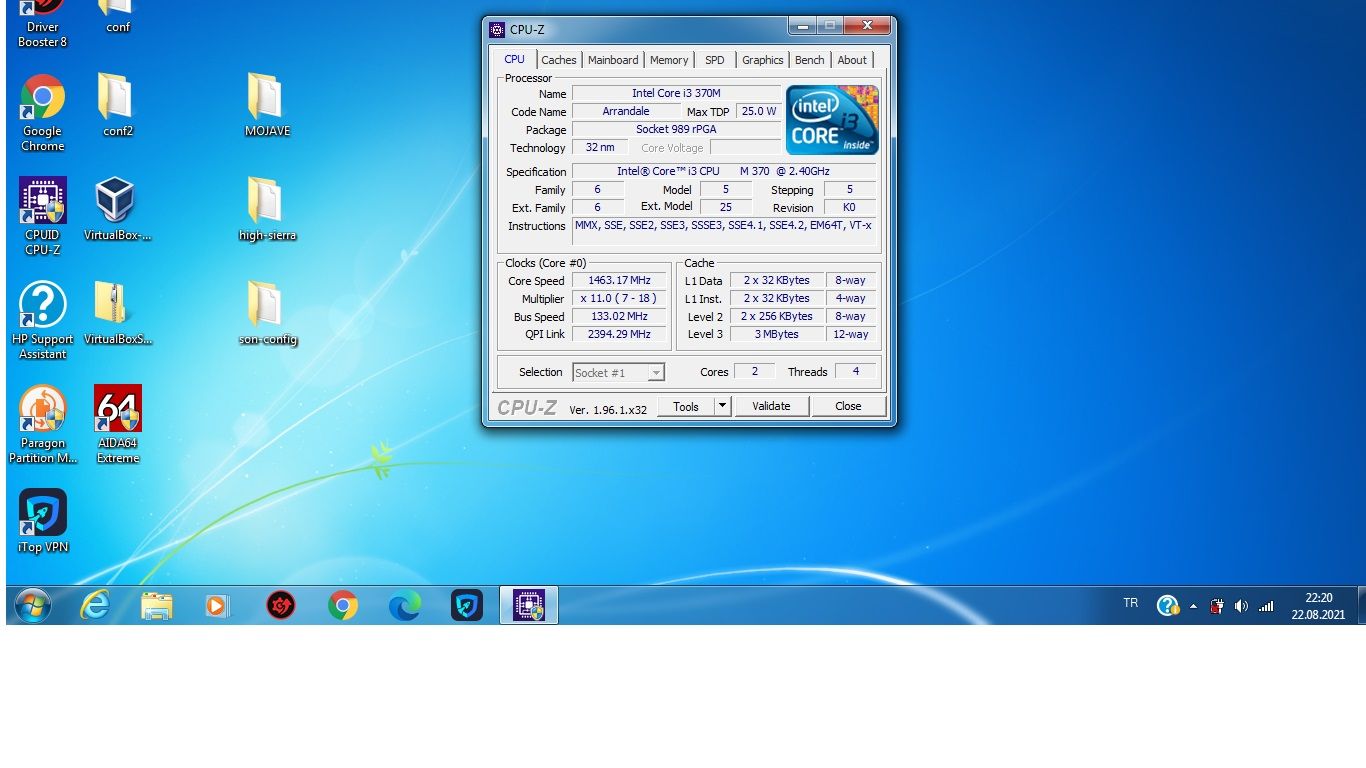Open Windows Explorer from the taskbar
The width and height of the screenshot is (1366, 768).
click(x=156, y=605)
